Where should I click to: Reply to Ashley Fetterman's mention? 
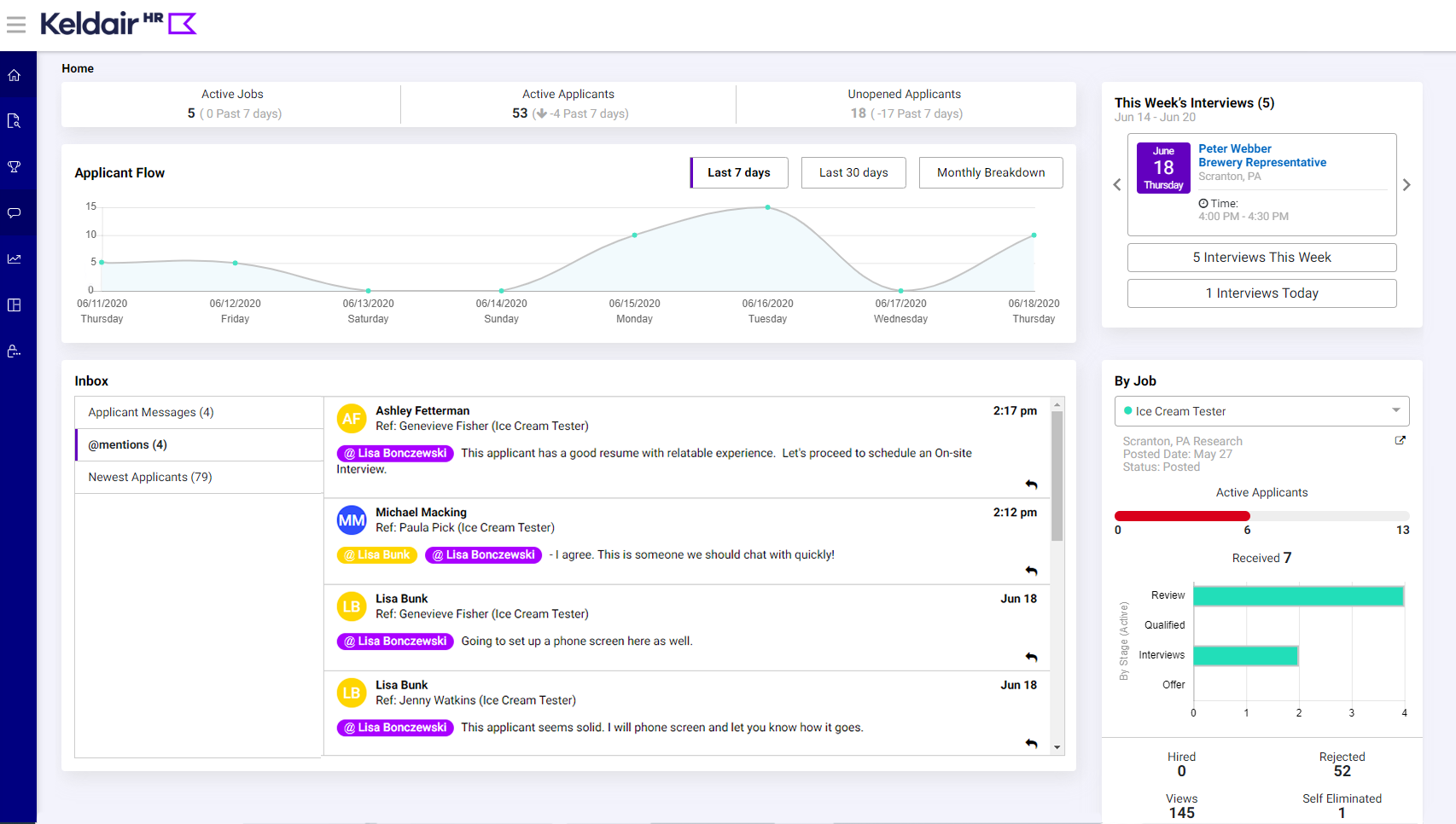[1031, 485]
